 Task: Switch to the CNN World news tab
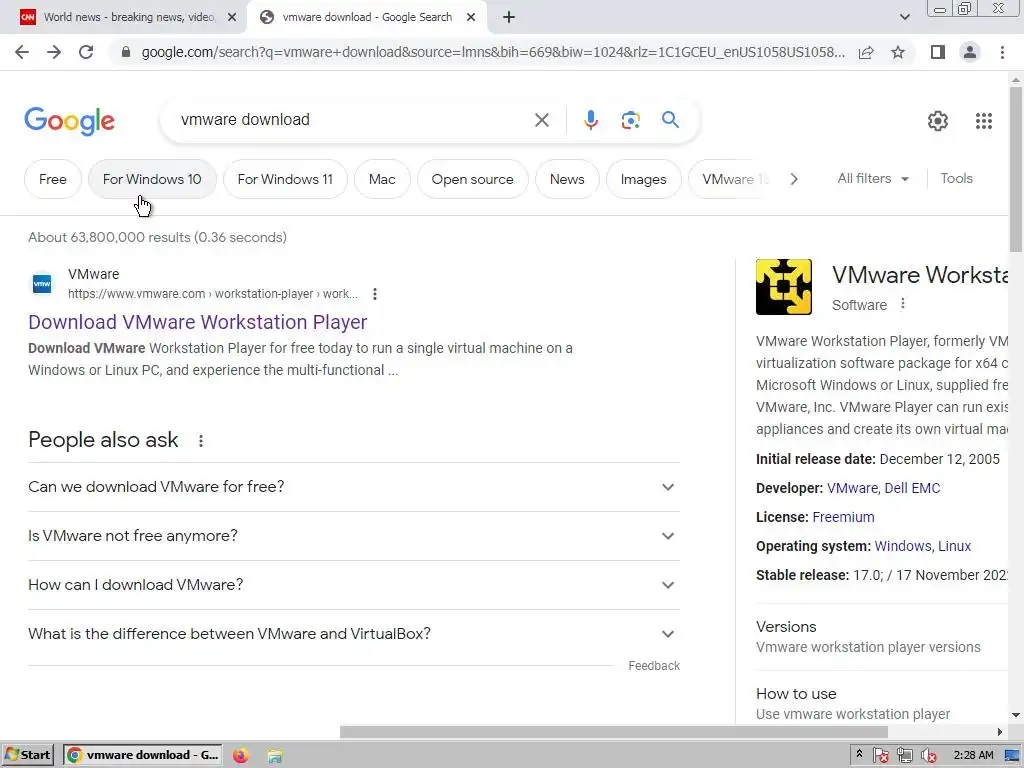(x=125, y=17)
